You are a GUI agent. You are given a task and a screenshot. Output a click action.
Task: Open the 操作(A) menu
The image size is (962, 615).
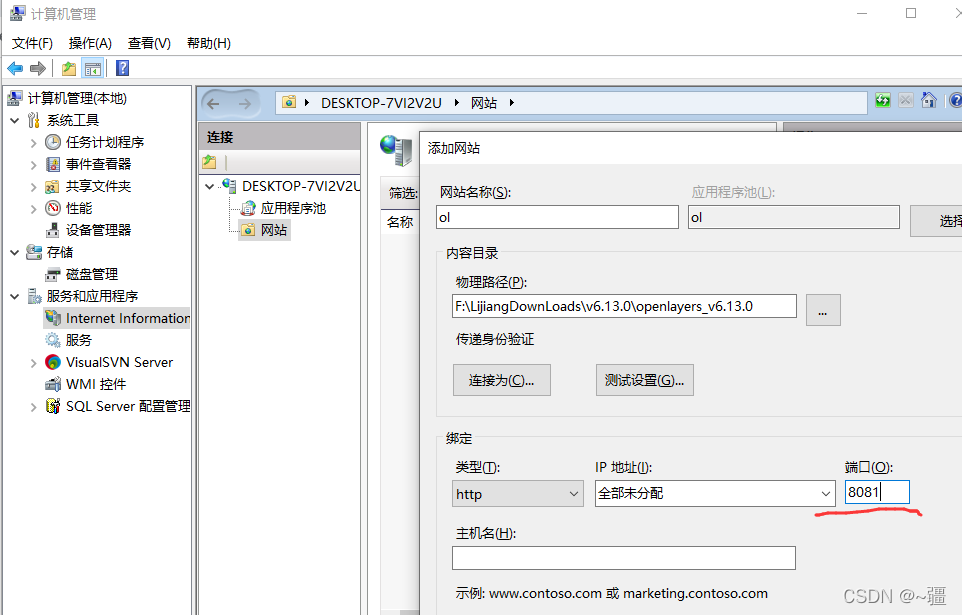(x=90, y=42)
